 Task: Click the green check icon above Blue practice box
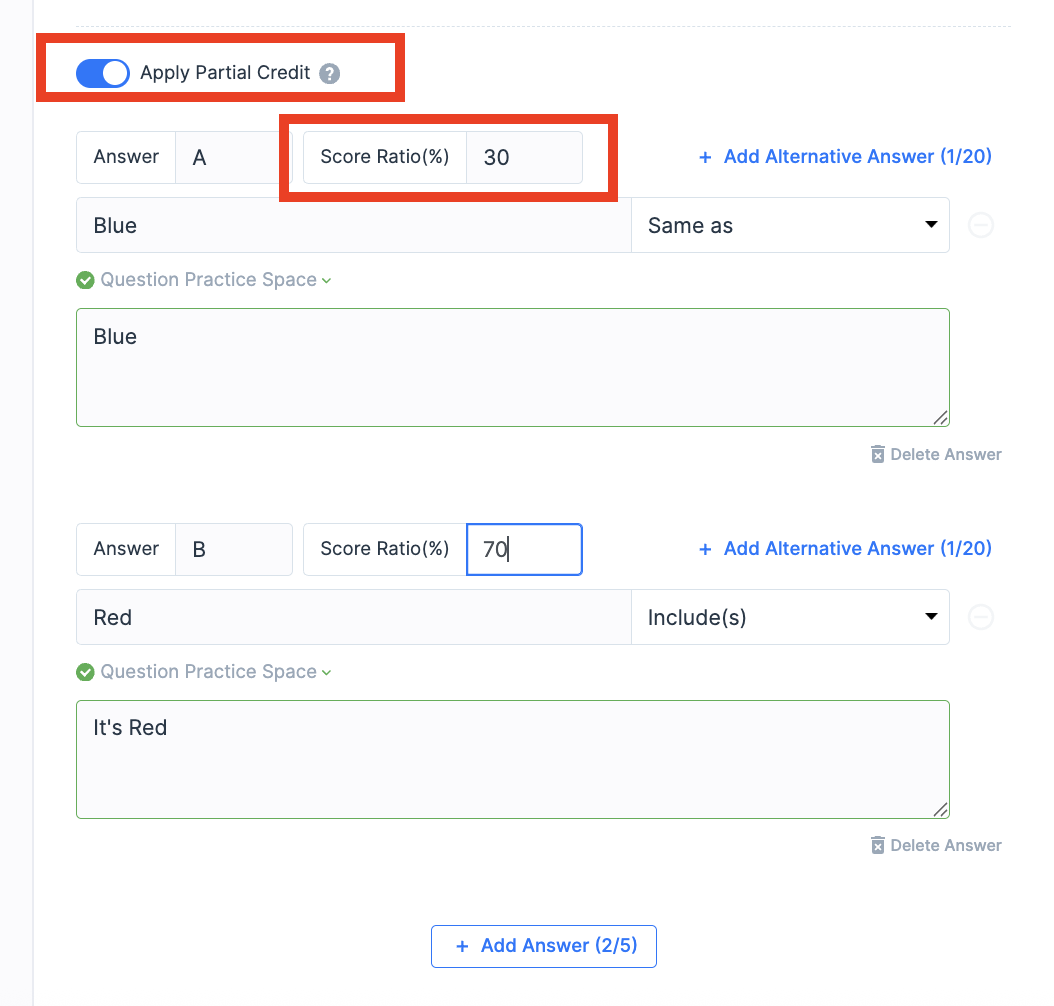pyautogui.click(x=85, y=280)
